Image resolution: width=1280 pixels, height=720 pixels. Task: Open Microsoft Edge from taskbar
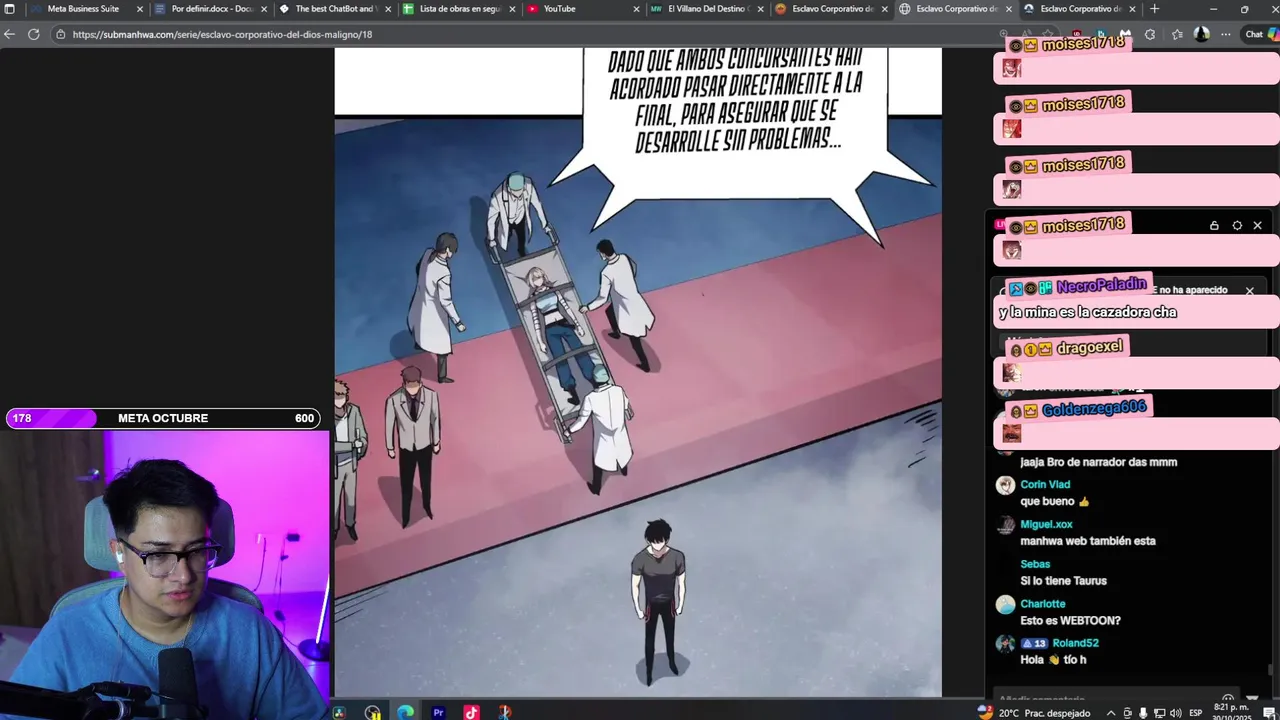point(405,712)
